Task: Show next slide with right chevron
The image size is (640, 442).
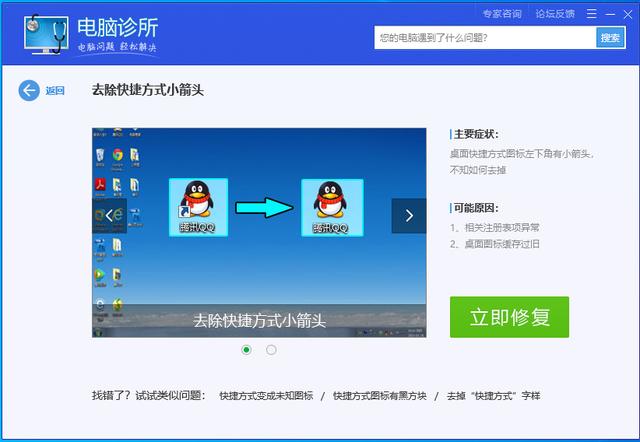Action: tap(409, 215)
